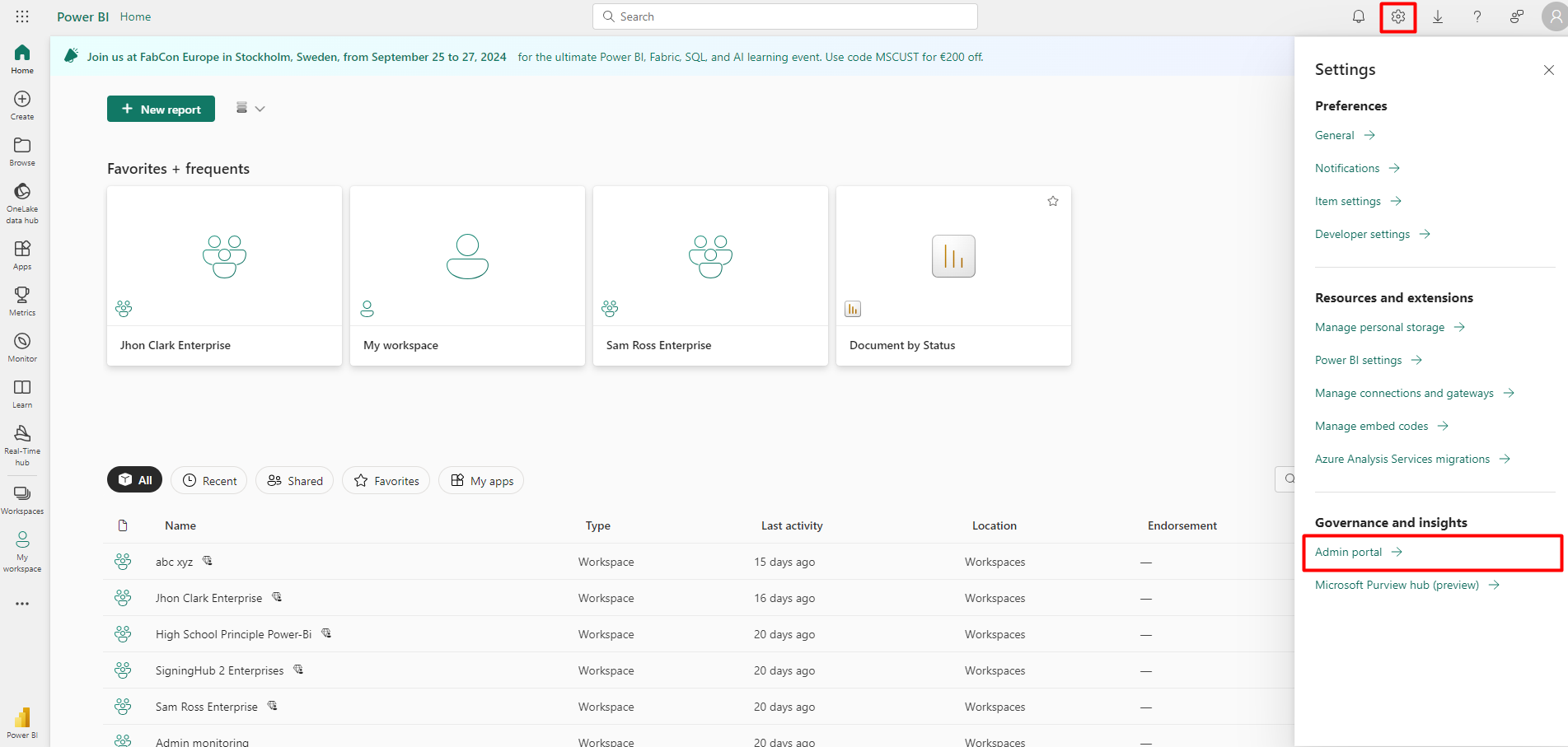Sort by Name column header
The image size is (1568, 747).
coord(180,525)
